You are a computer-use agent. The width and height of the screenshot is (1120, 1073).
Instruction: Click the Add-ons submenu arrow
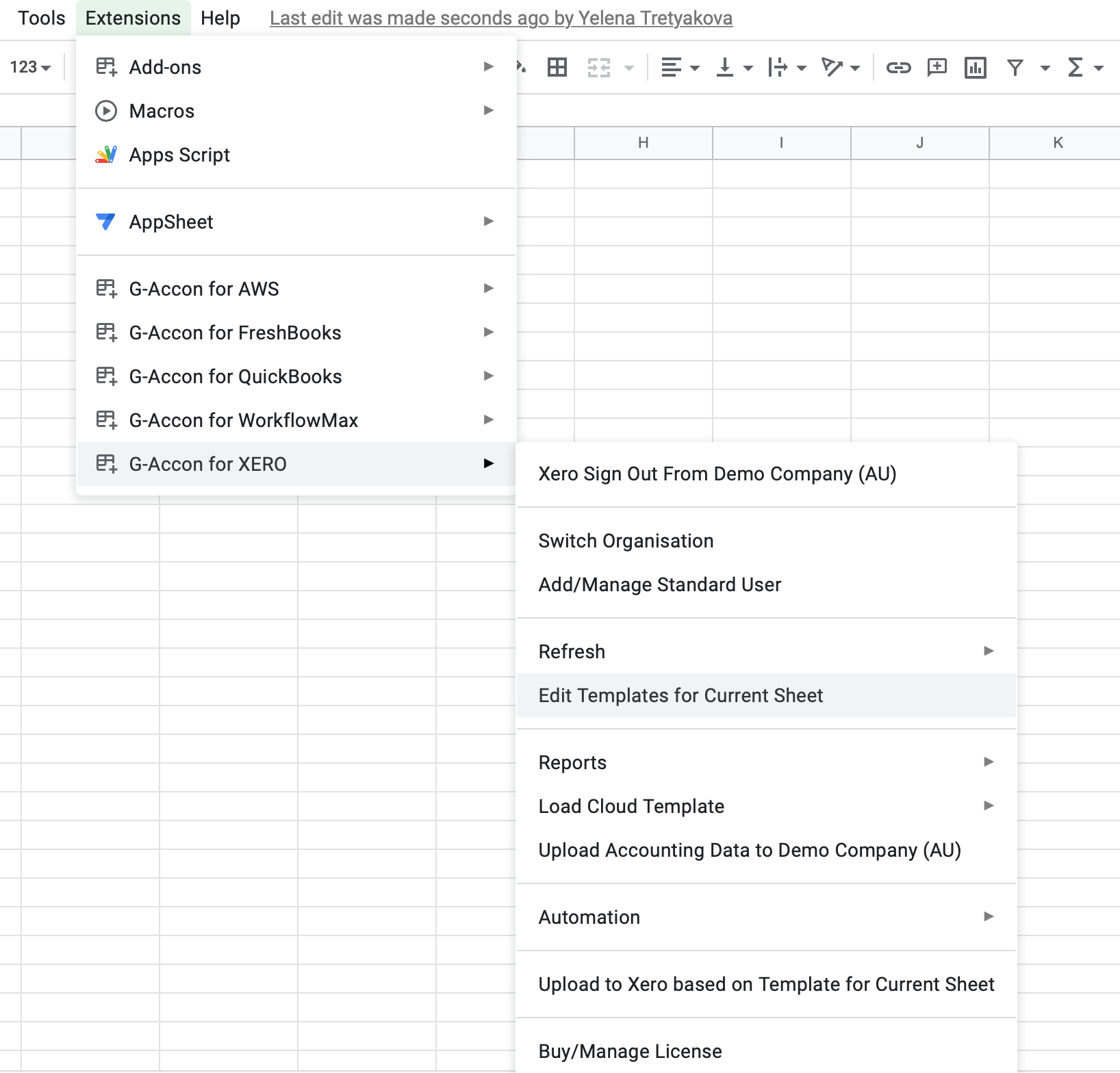[489, 66]
